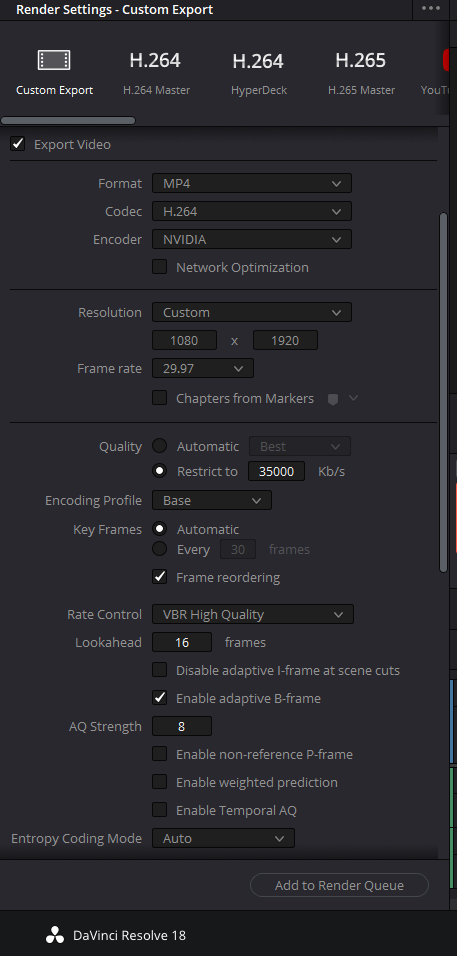
Task: Choose the HyperDeck H.264 preset
Action: tap(258, 73)
